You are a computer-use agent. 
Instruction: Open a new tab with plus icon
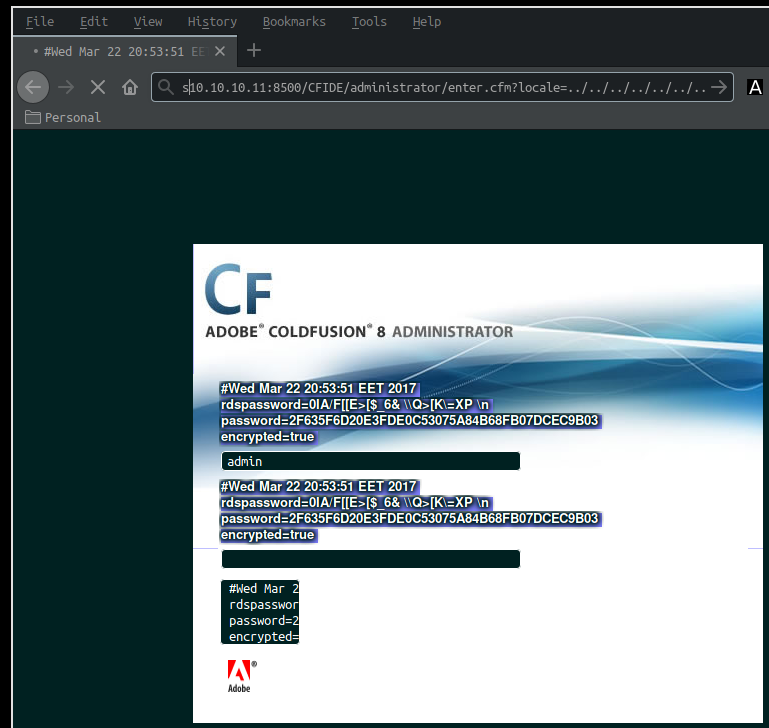pos(254,50)
